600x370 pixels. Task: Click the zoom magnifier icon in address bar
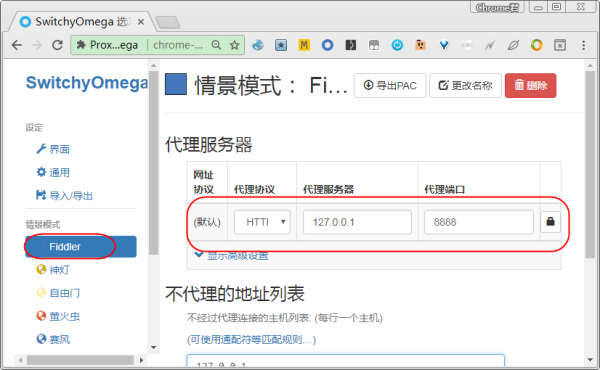pyautogui.click(x=216, y=45)
